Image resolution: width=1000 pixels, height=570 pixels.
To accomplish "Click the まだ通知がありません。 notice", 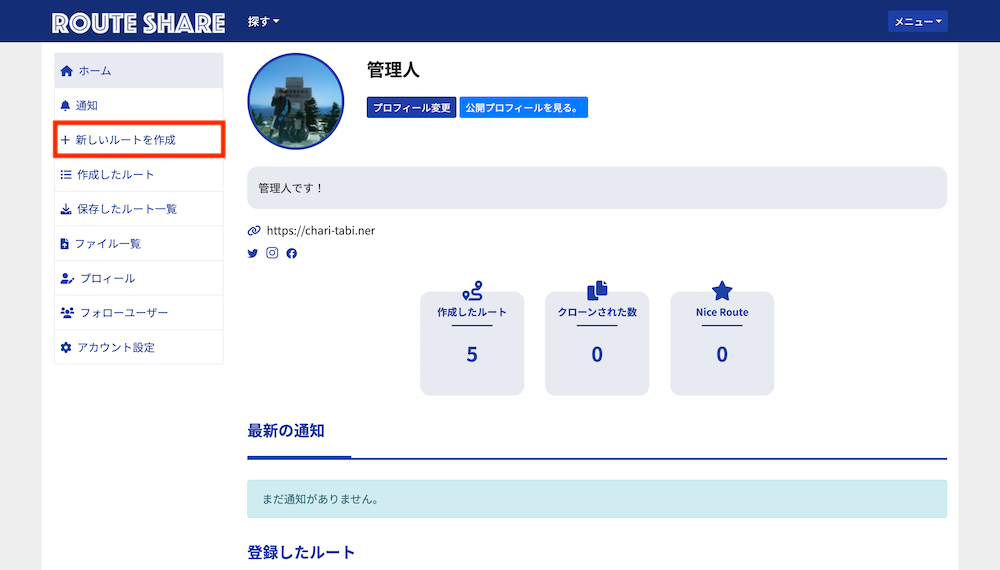I will (x=597, y=499).
